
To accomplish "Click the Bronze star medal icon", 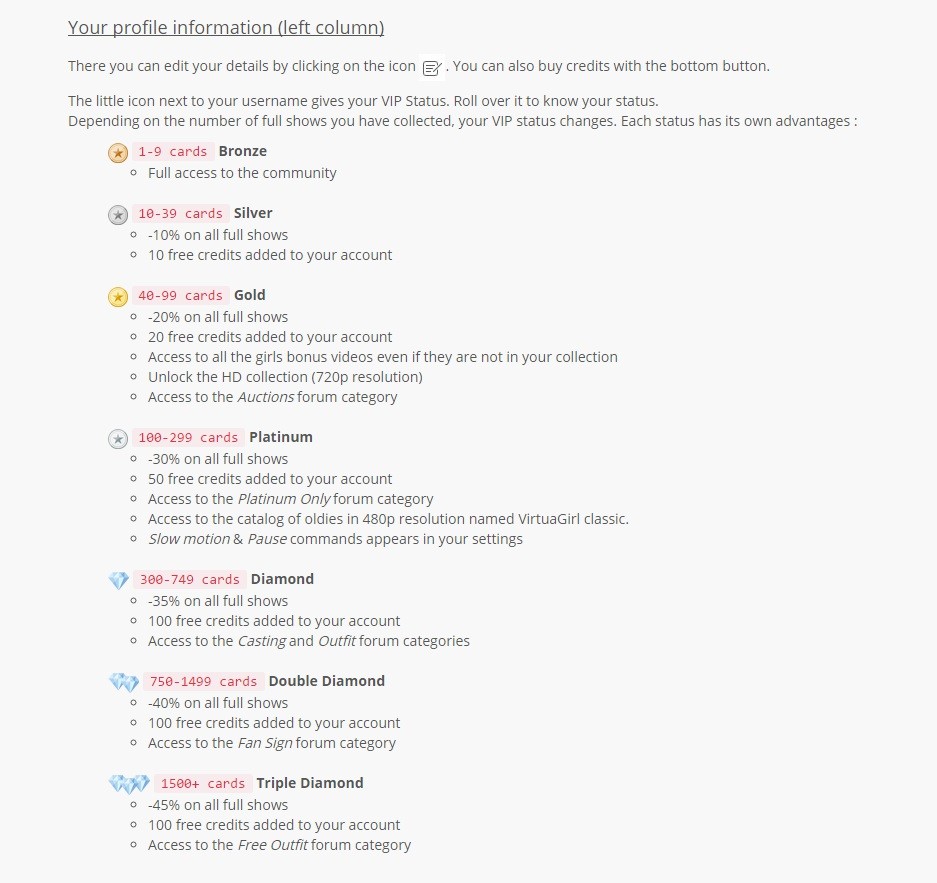I will coord(118,152).
